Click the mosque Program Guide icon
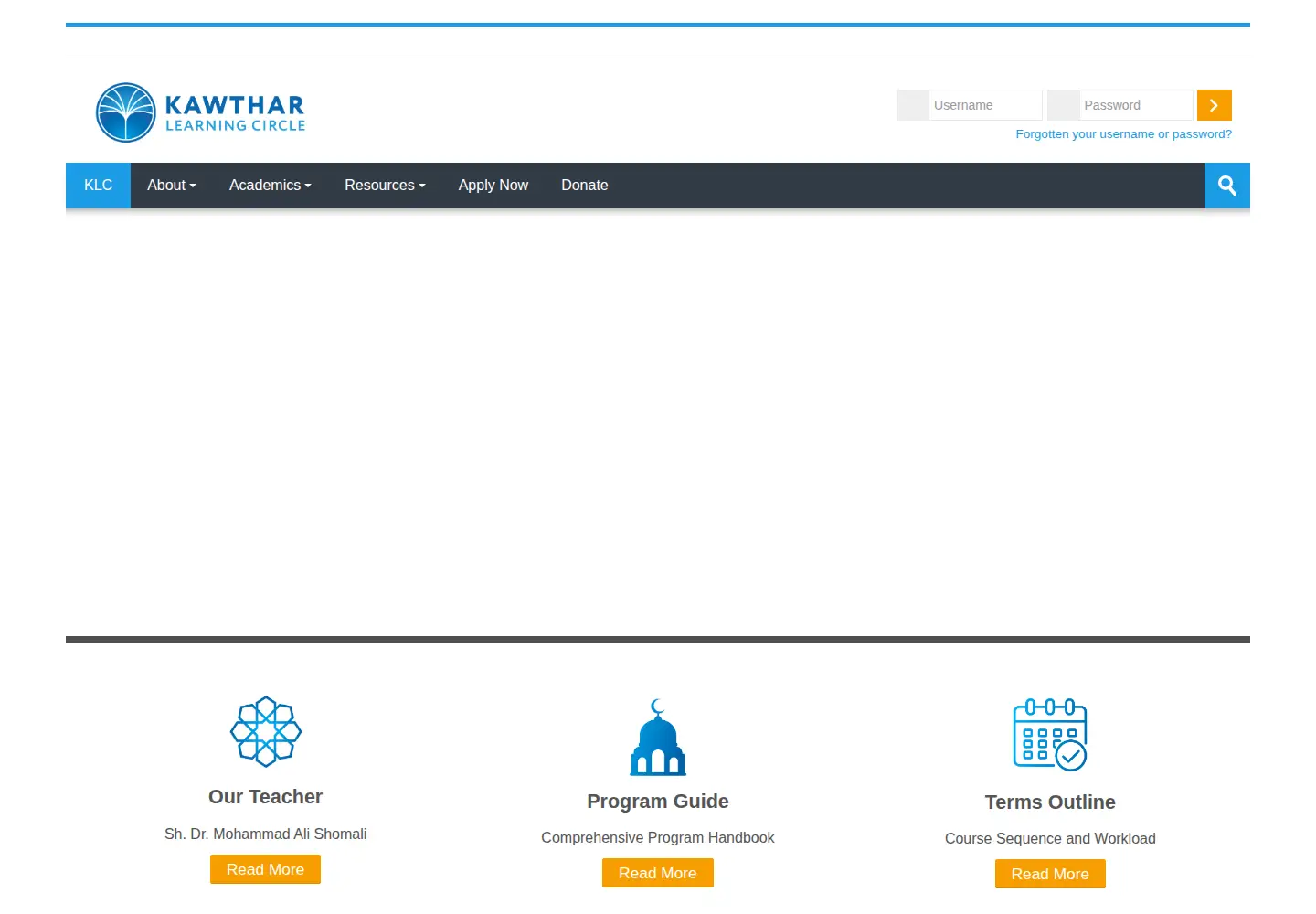 (658, 738)
